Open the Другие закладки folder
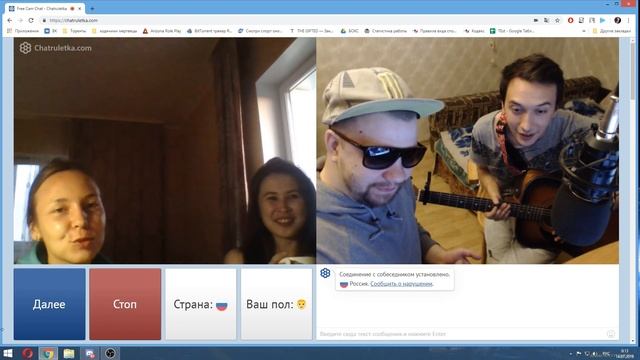The height and width of the screenshot is (360, 640). pos(611,31)
